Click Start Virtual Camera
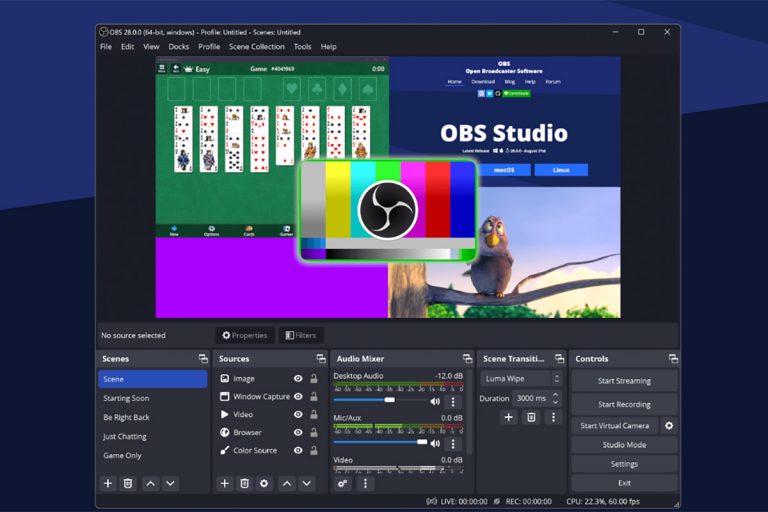This screenshot has height=512, width=768. click(x=615, y=426)
